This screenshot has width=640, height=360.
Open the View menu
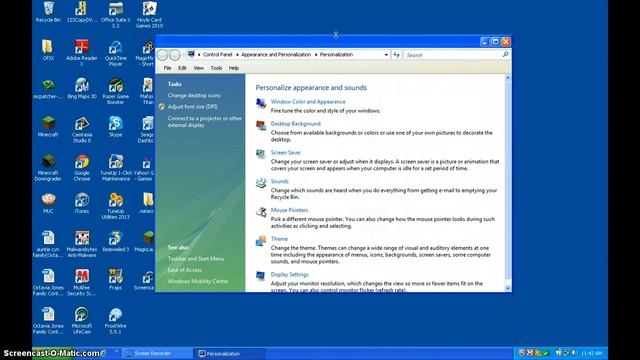click(198, 68)
